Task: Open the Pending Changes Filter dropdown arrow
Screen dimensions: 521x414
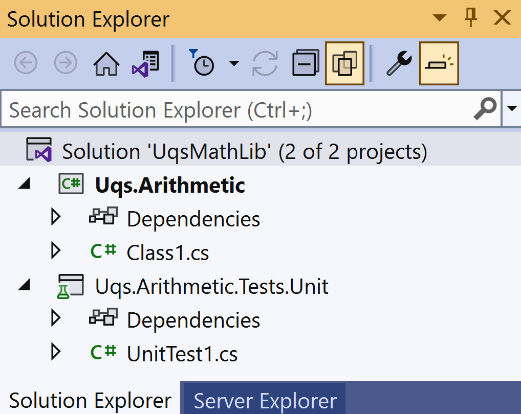Action: (x=234, y=63)
